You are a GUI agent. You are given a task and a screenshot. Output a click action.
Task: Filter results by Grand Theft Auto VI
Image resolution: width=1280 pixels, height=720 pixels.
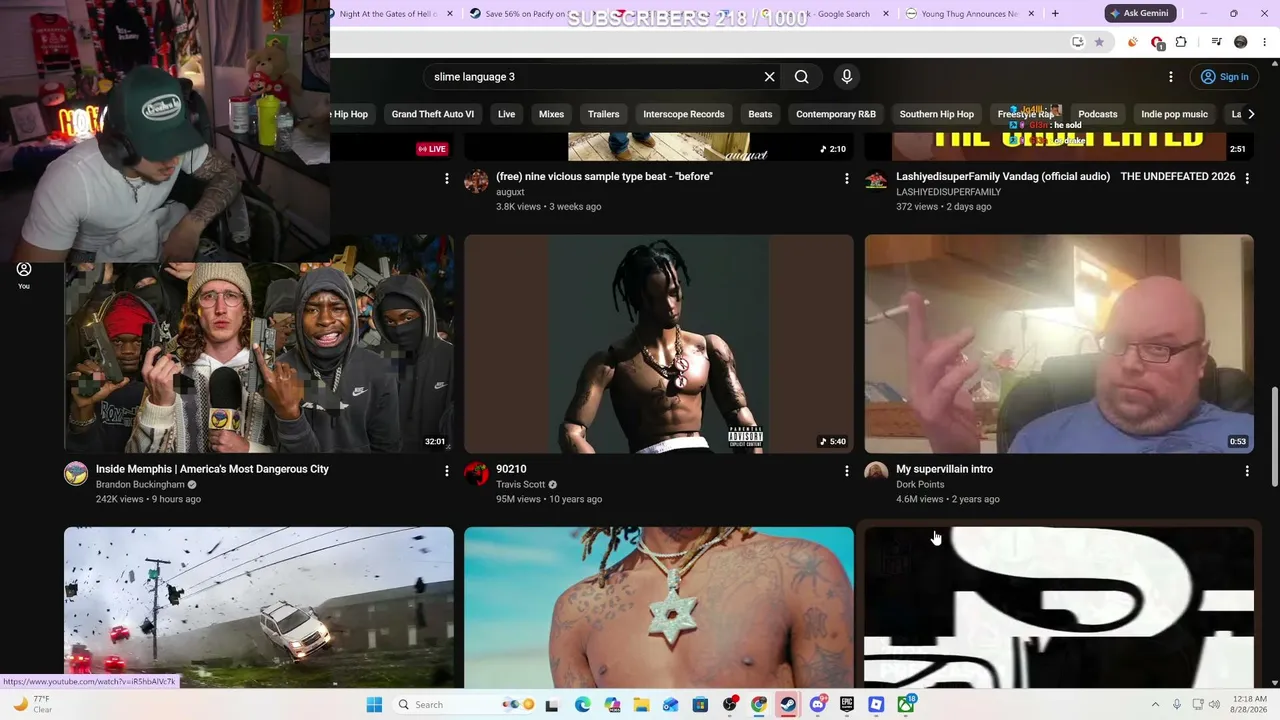pos(433,114)
